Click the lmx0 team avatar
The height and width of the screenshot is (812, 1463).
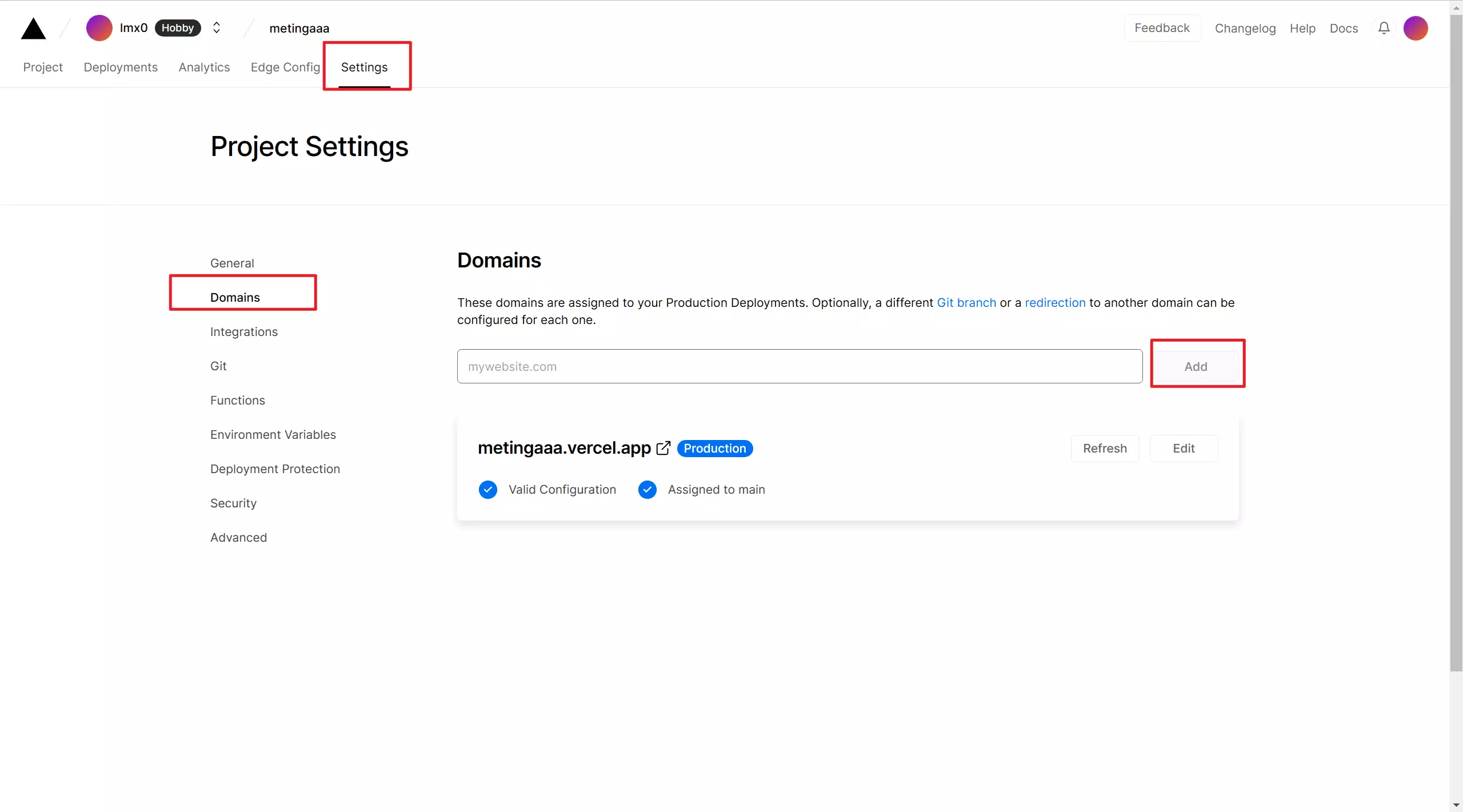point(99,28)
